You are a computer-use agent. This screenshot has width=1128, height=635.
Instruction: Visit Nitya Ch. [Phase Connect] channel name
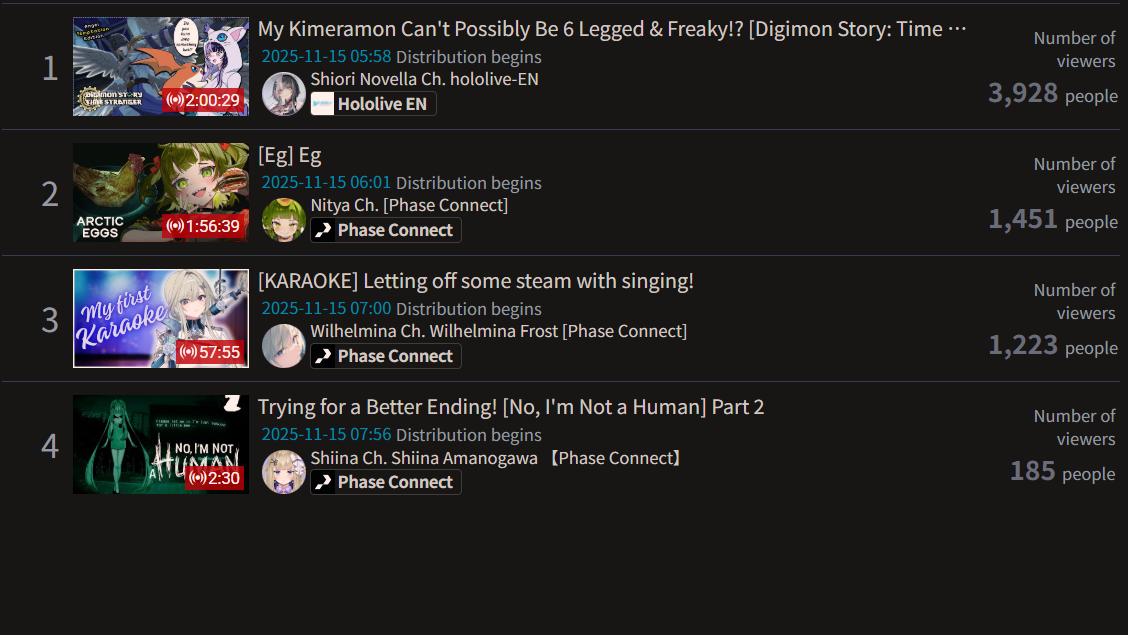coord(409,205)
